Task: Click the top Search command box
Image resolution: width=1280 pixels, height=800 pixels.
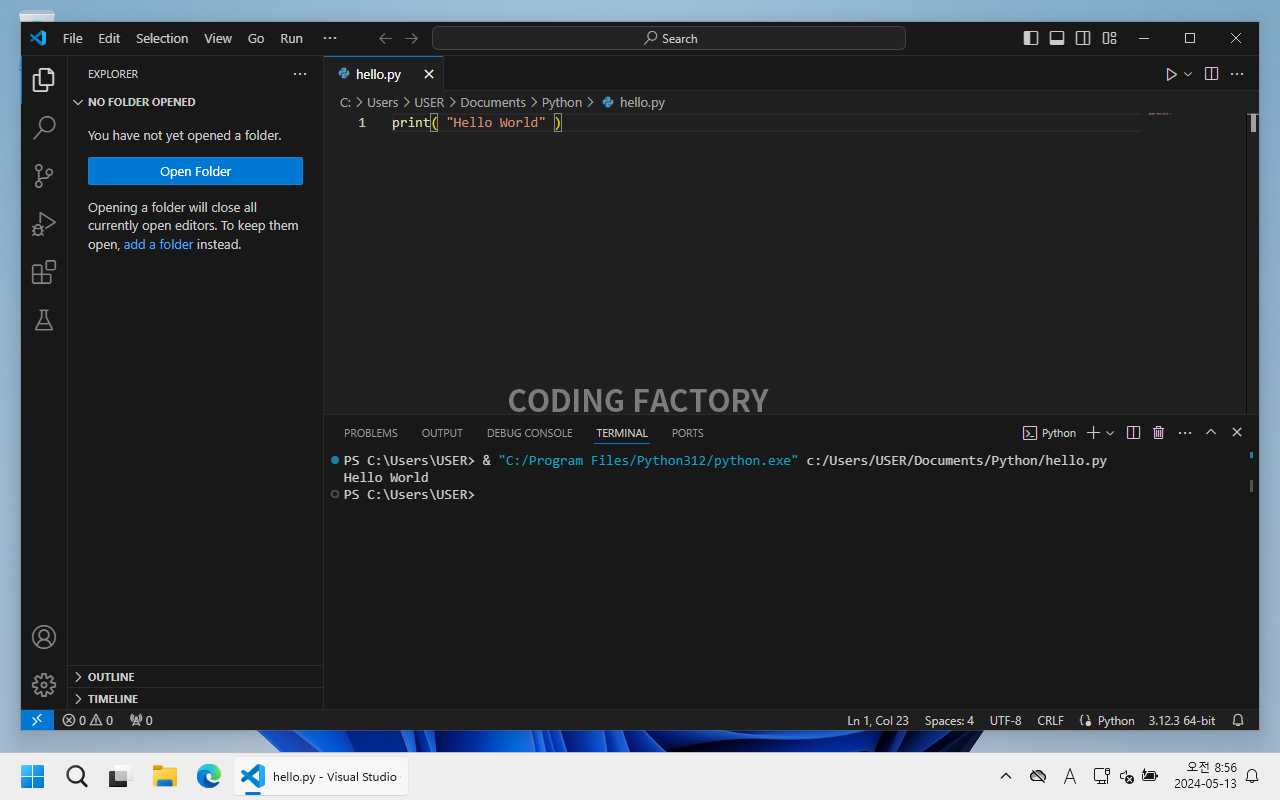Action: click(668, 38)
